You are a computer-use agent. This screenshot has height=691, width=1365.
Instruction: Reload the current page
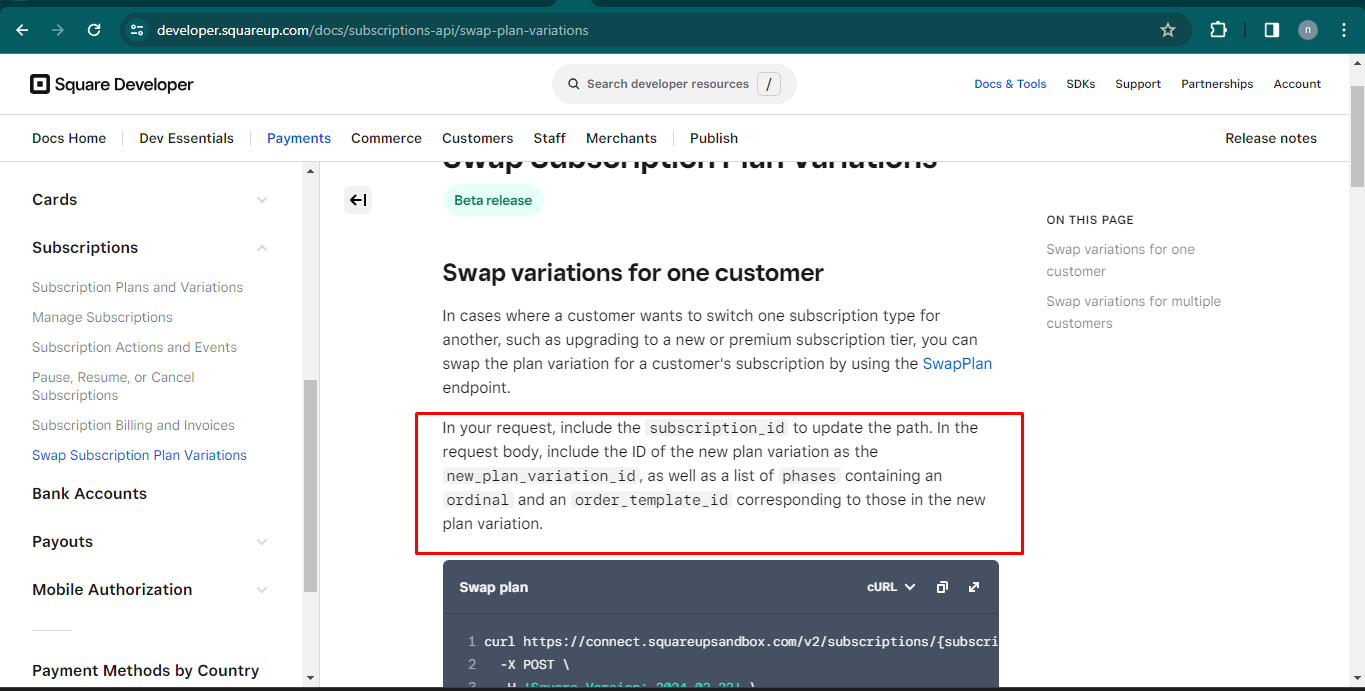click(x=94, y=30)
